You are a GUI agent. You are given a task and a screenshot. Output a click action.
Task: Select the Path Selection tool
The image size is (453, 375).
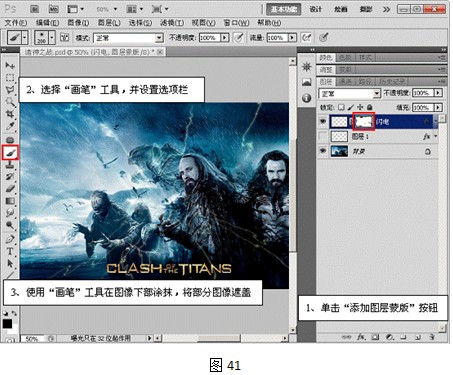click(10, 263)
